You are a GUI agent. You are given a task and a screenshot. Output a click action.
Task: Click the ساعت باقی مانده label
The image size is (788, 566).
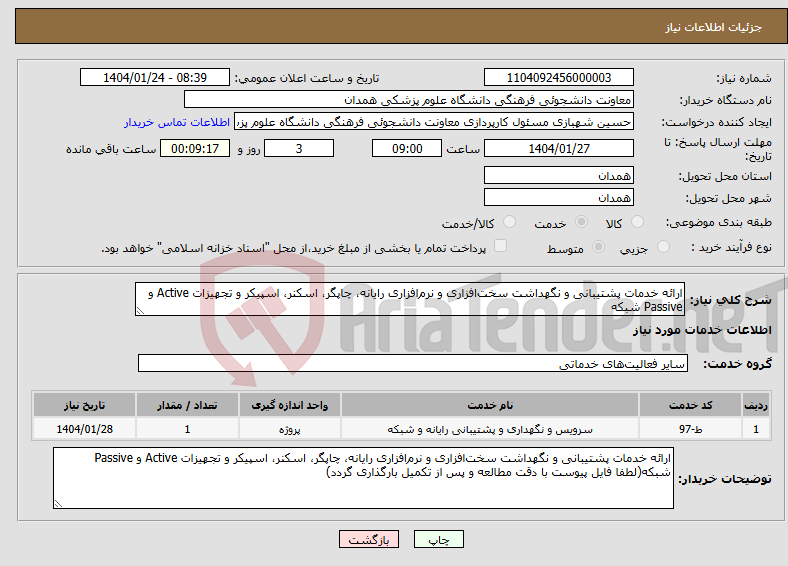tap(111, 149)
